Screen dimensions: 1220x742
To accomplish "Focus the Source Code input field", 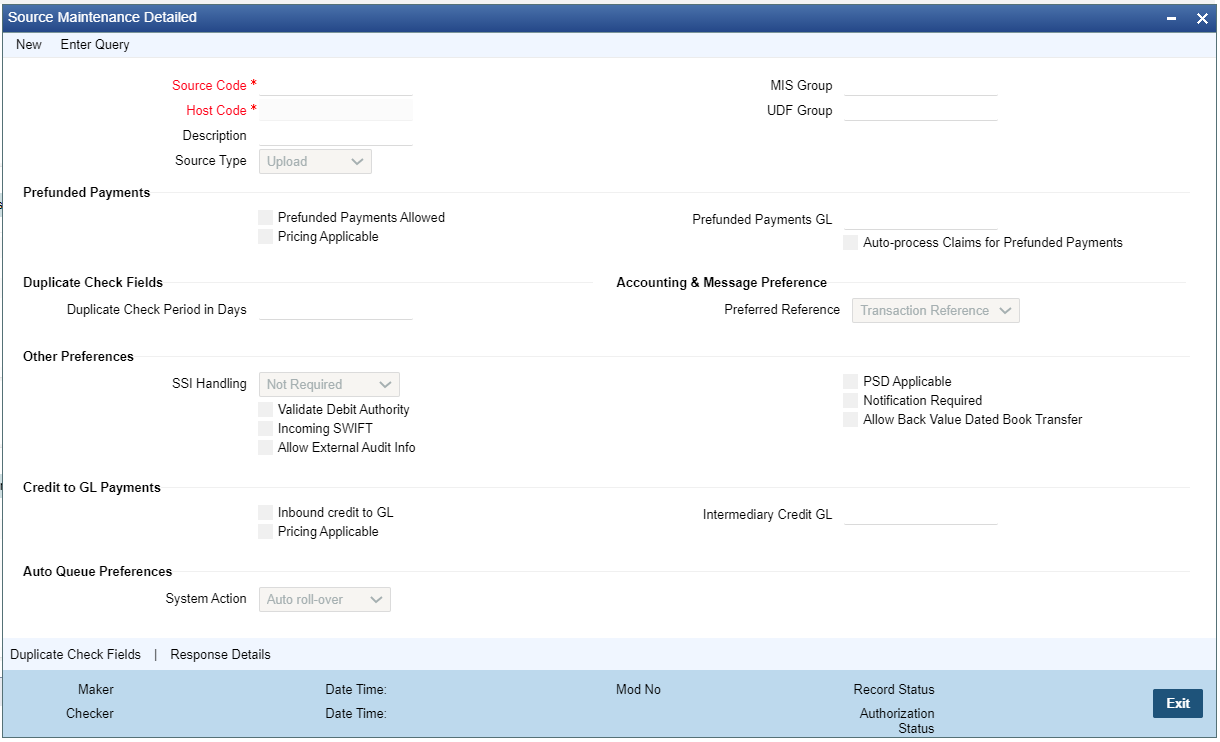I will pyautogui.click(x=336, y=85).
